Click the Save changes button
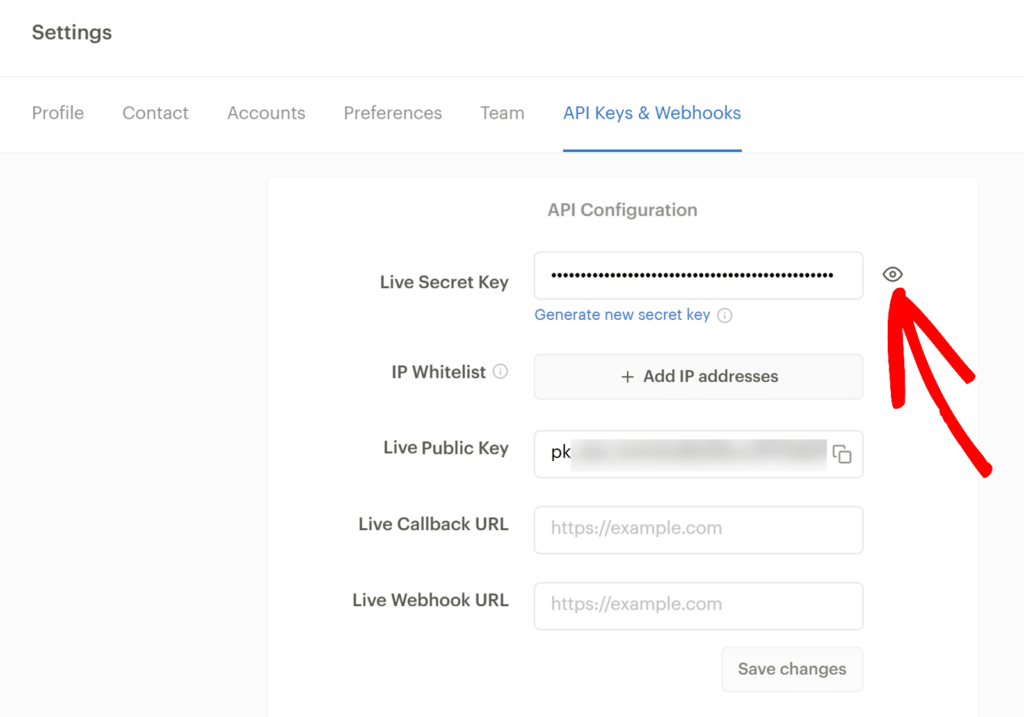The width and height of the screenshot is (1024, 717). coord(792,669)
